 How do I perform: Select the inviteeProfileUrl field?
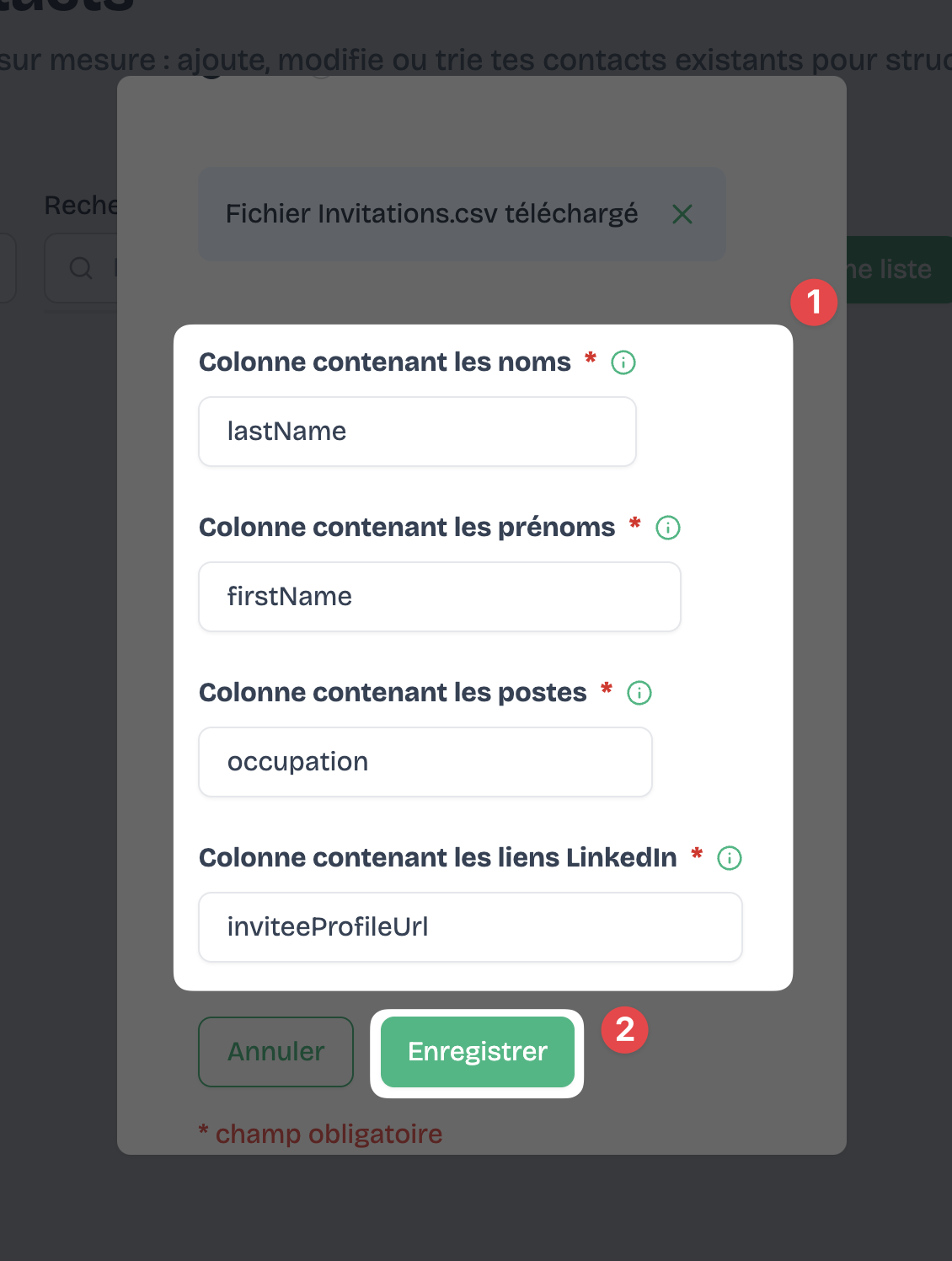(x=469, y=926)
